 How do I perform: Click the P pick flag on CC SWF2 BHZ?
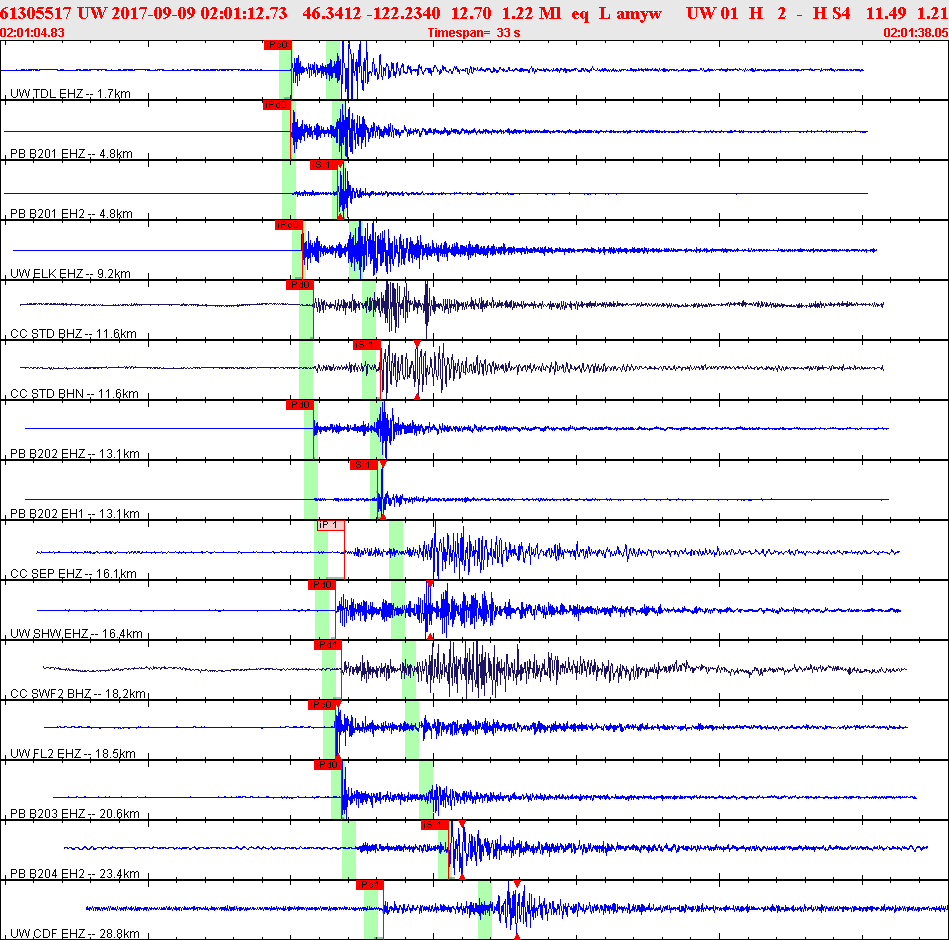coord(327,645)
